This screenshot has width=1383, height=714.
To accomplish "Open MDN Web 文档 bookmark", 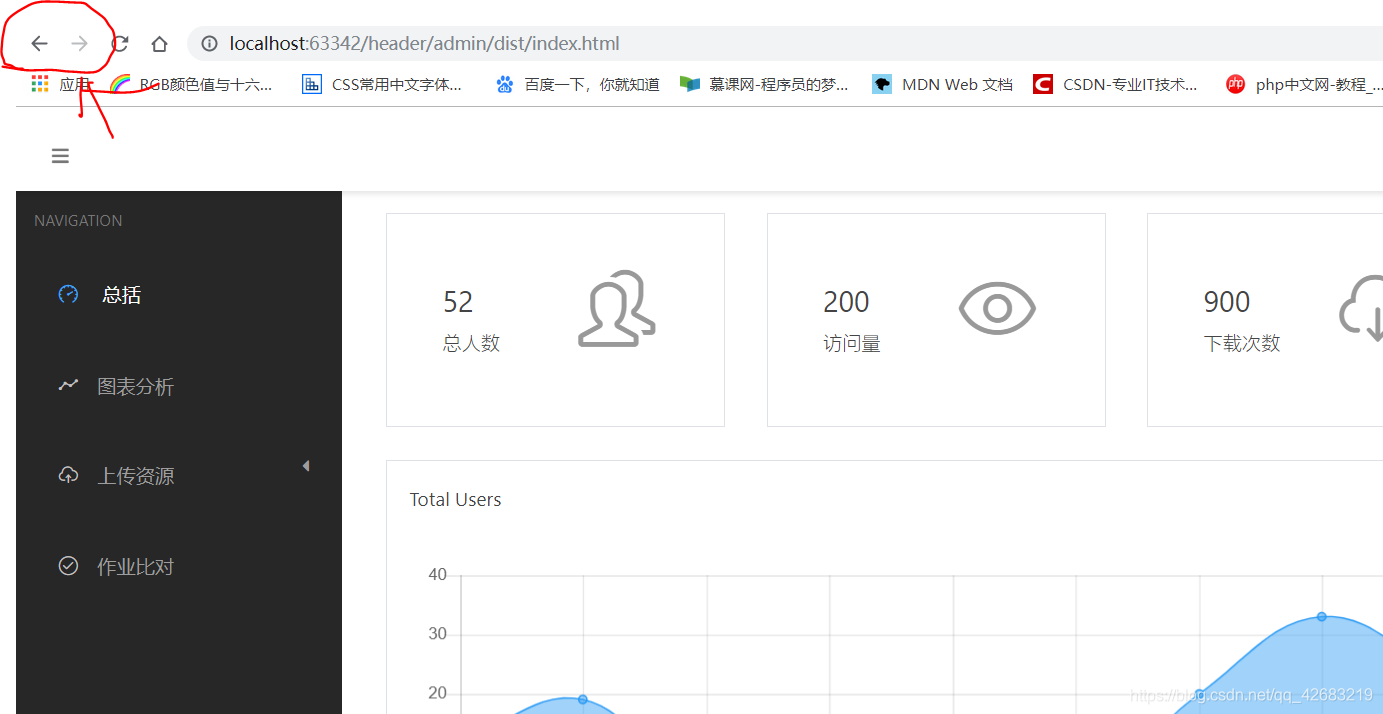I will (943, 84).
